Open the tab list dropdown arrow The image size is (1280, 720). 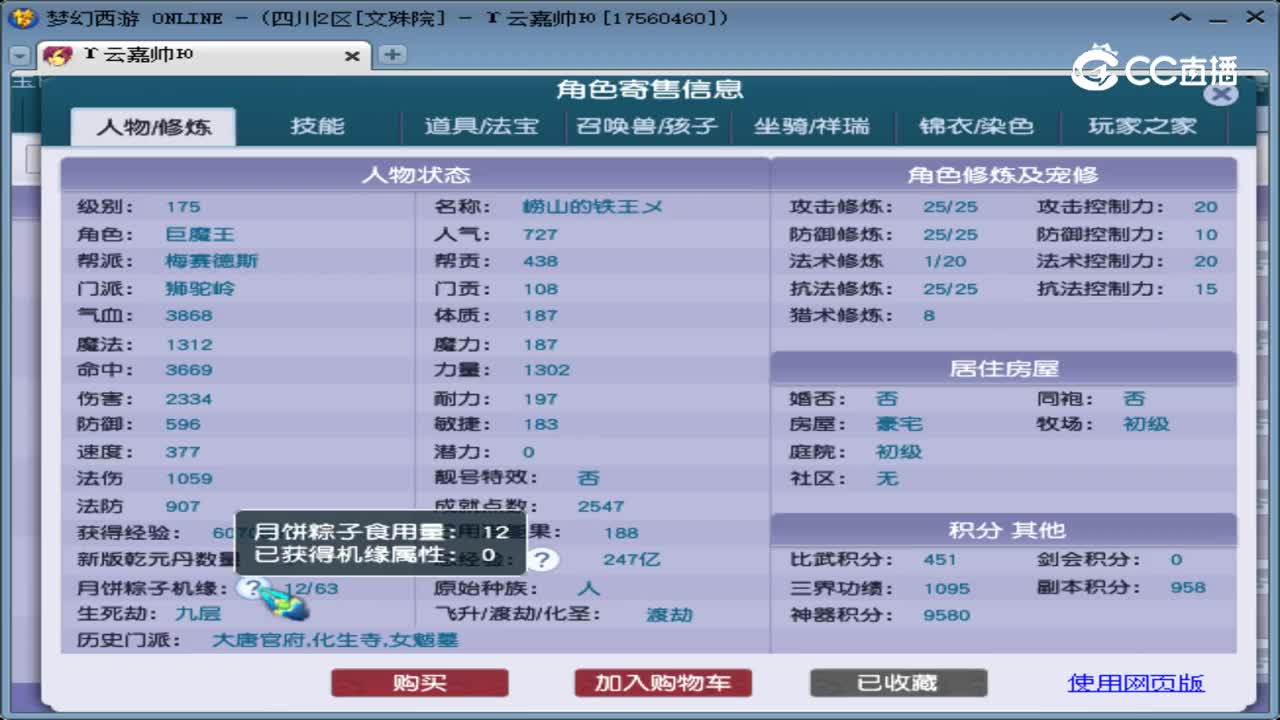[x=20, y=57]
